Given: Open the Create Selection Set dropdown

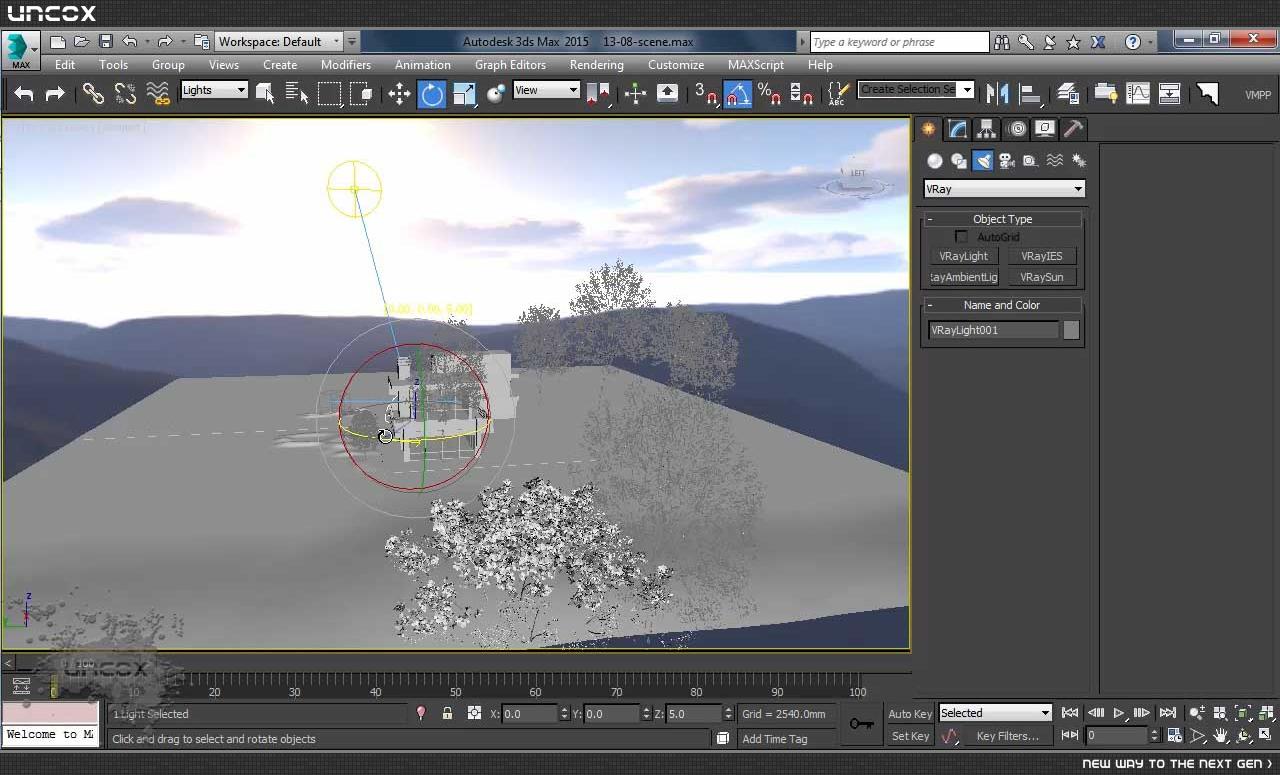Looking at the screenshot, I should (915, 90).
